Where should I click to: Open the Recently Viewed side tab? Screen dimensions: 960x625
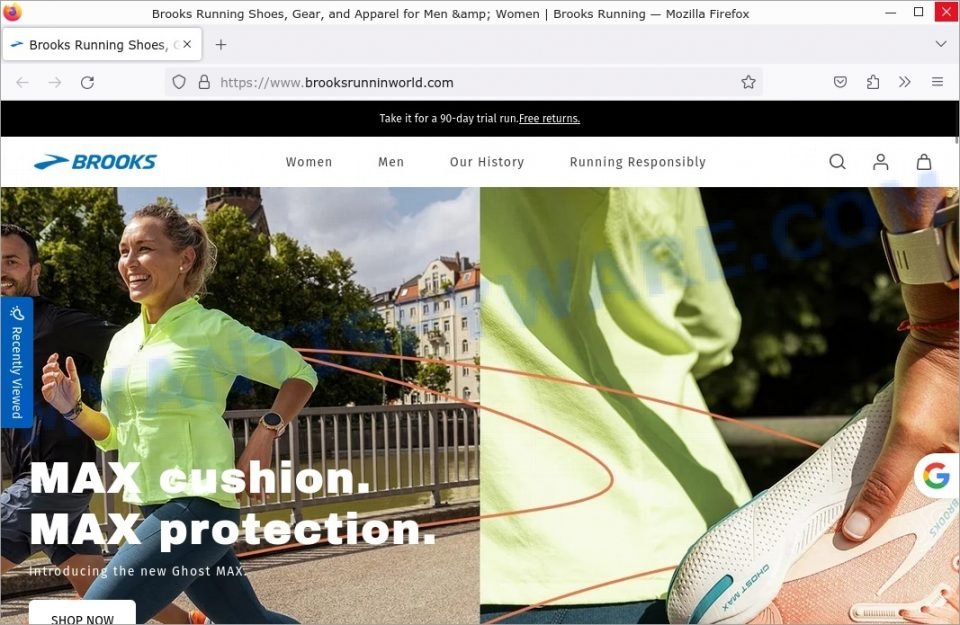pyautogui.click(x=17, y=362)
